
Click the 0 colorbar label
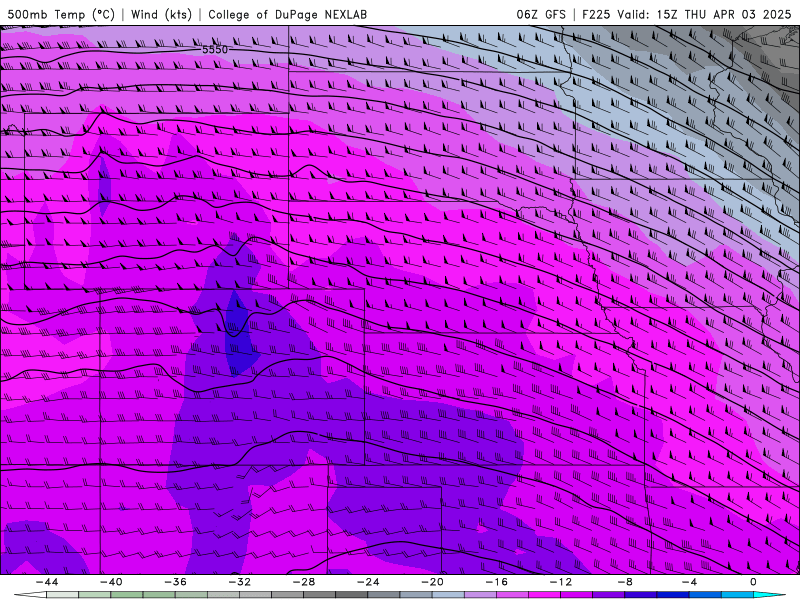pos(754,582)
